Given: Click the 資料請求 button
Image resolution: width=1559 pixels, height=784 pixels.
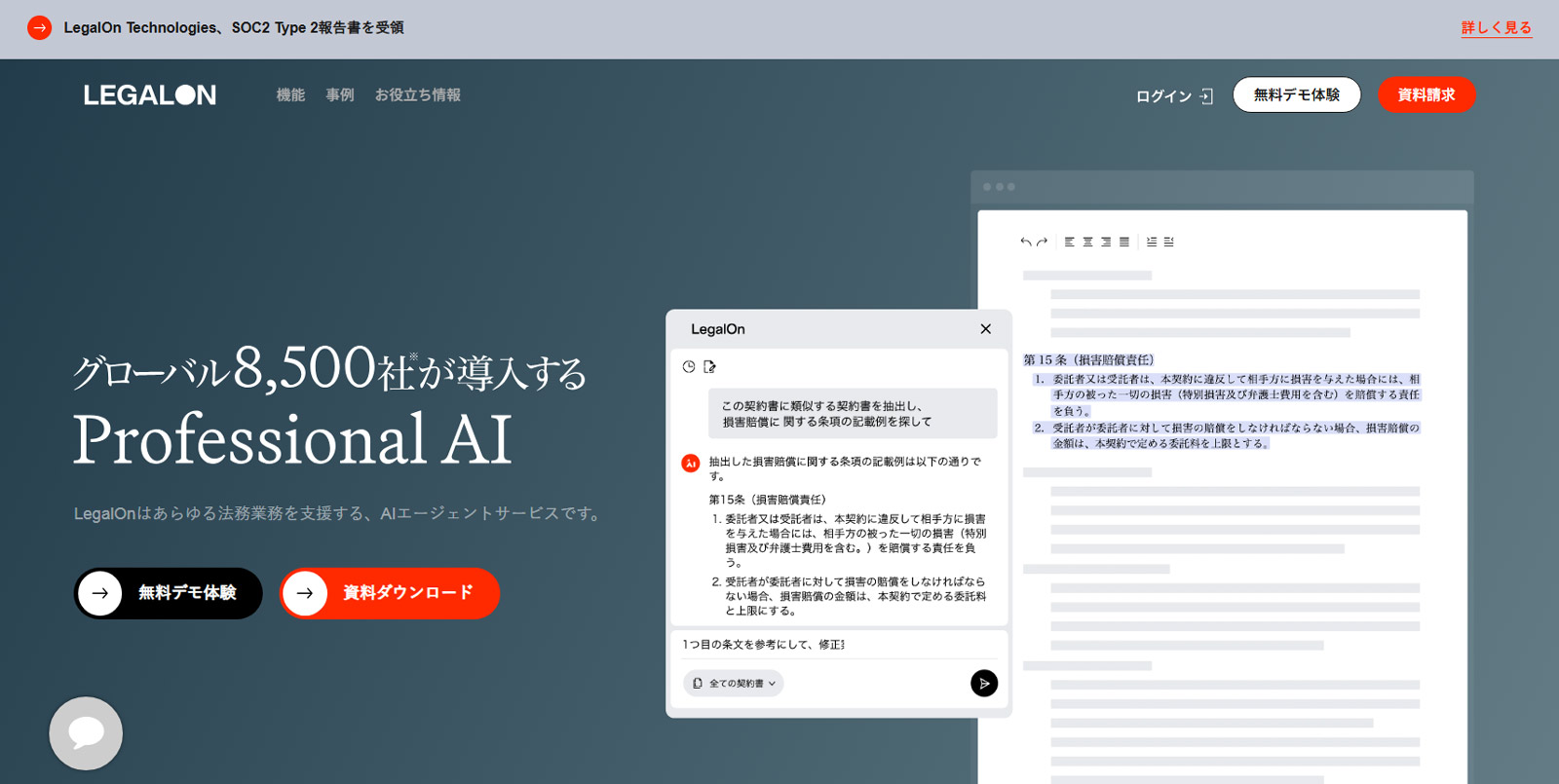Looking at the screenshot, I should (1426, 94).
